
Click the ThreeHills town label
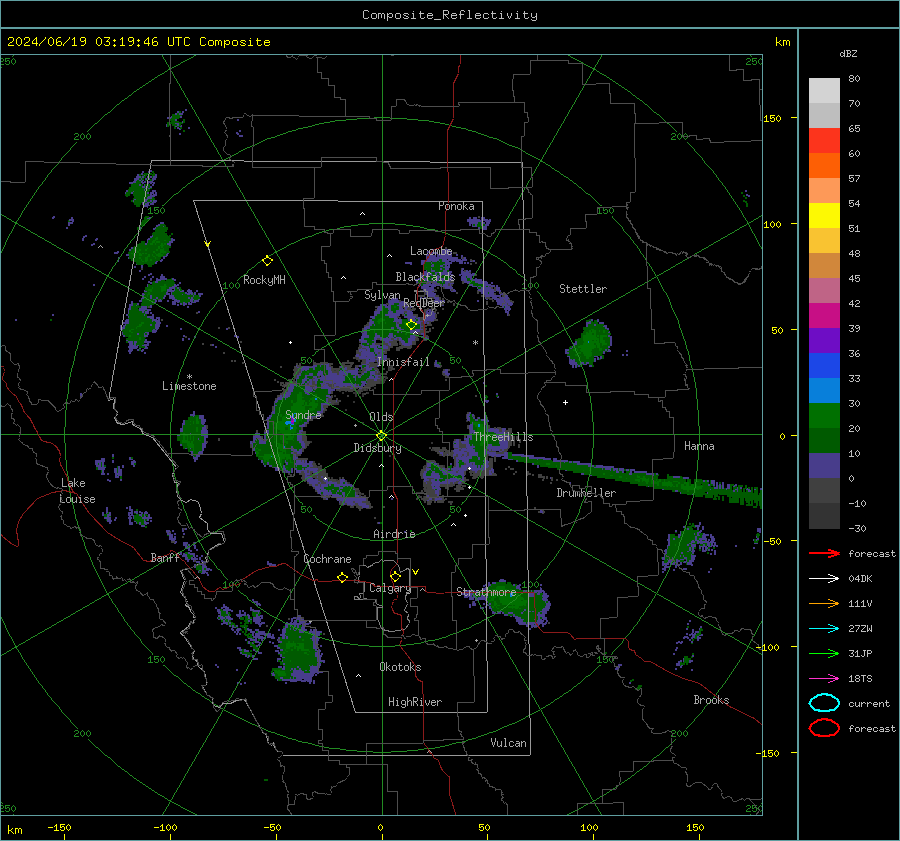pyautogui.click(x=503, y=437)
